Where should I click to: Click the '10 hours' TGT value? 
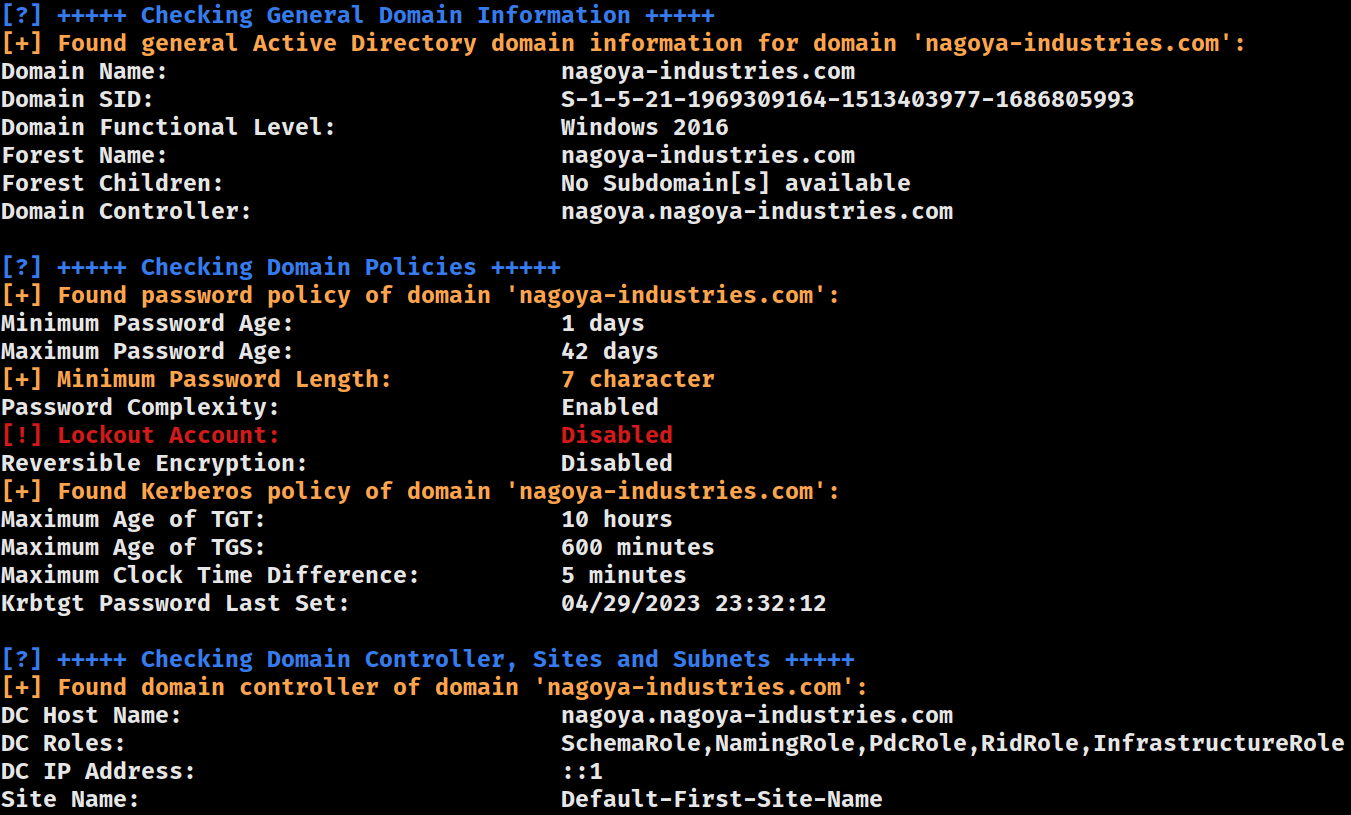(616, 520)
